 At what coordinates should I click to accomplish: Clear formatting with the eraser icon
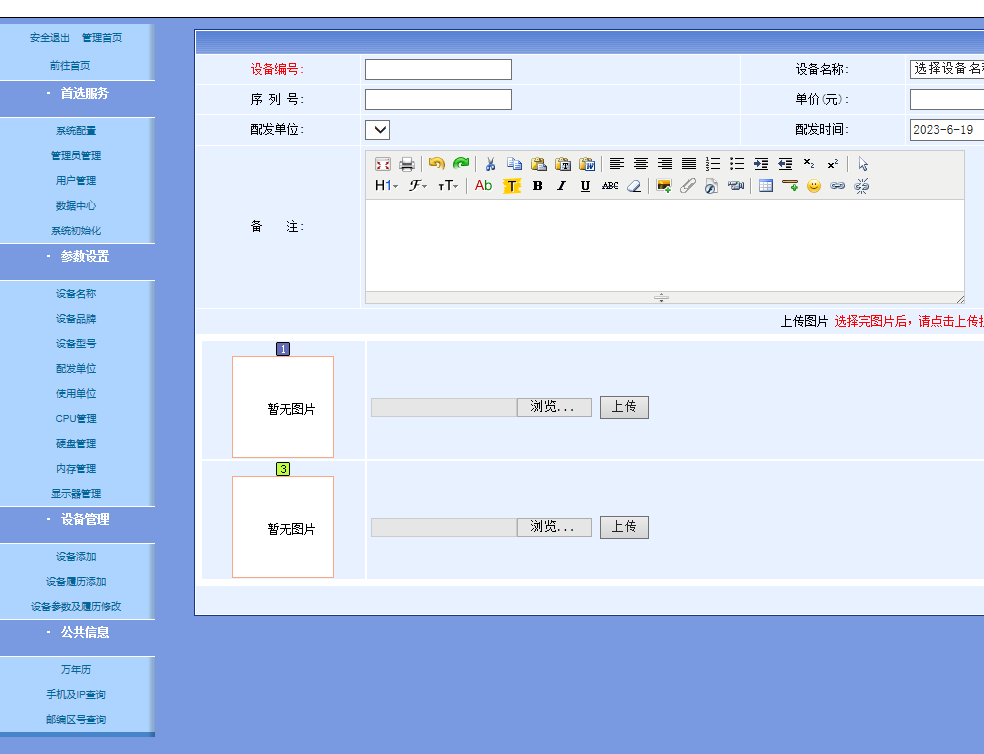pos(634,186)
